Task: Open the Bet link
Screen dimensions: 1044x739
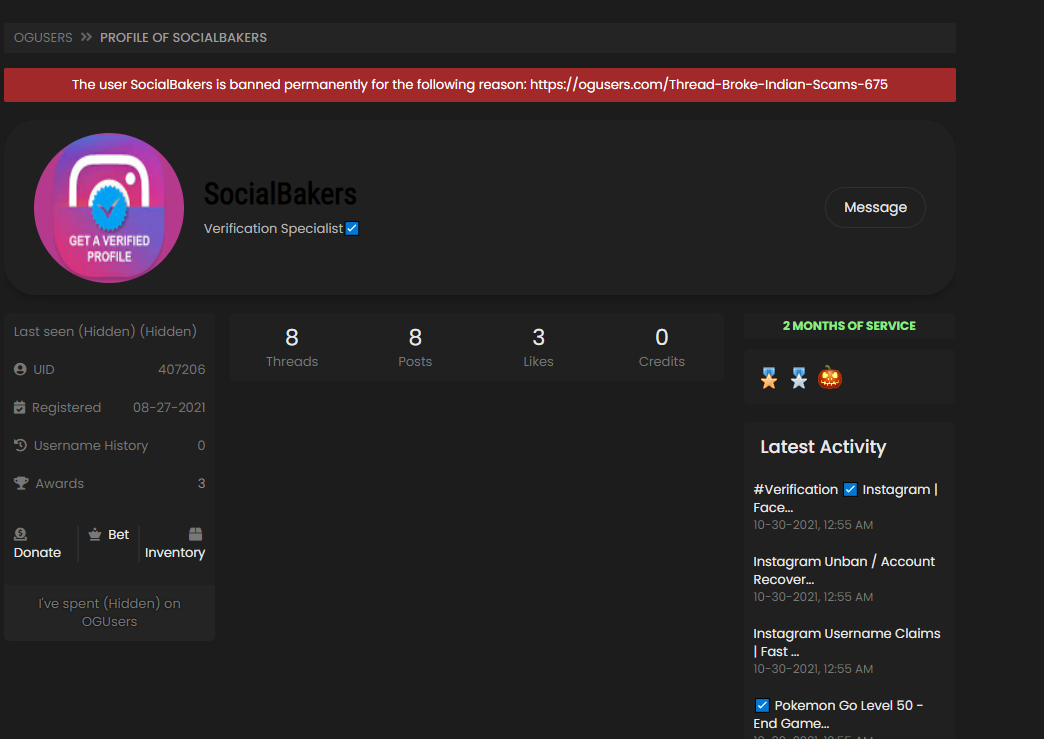Action: [119, 535]
